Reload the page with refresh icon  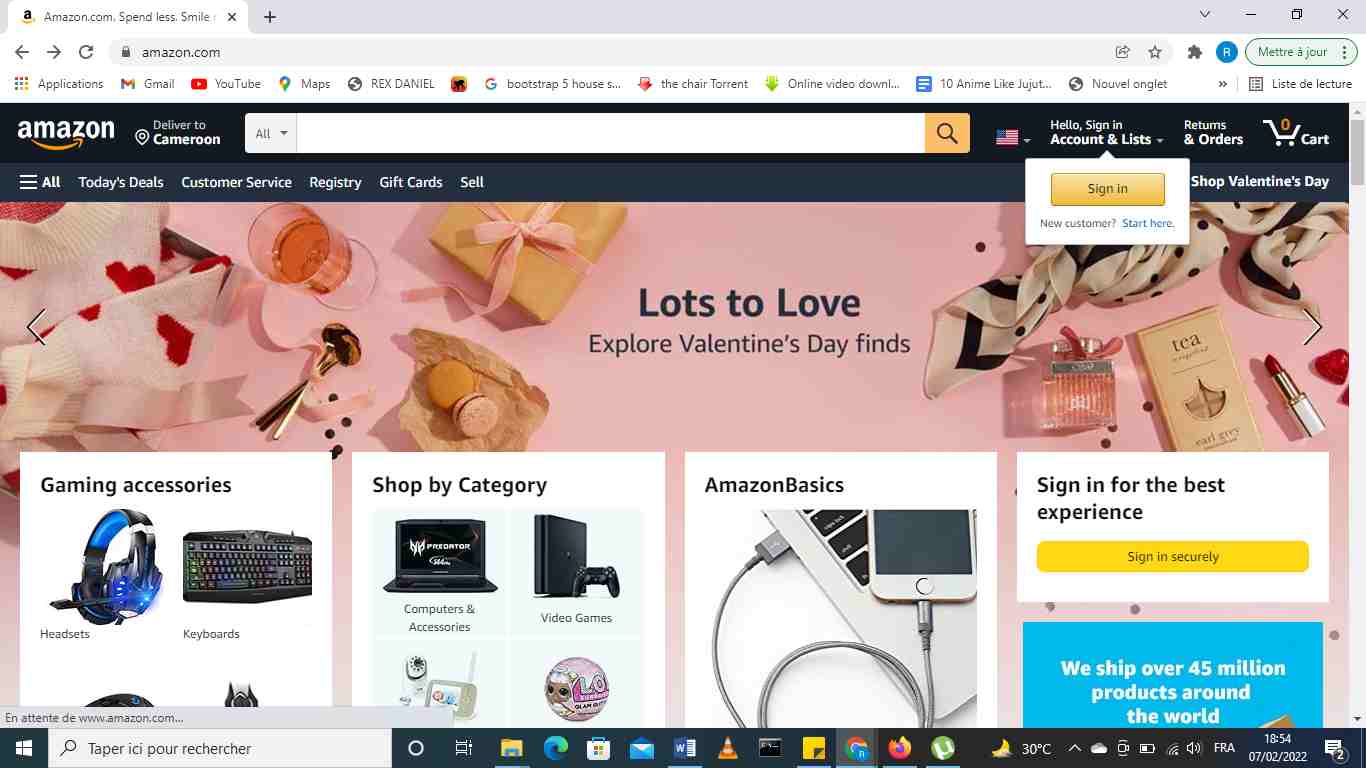[x=86, y=52]
